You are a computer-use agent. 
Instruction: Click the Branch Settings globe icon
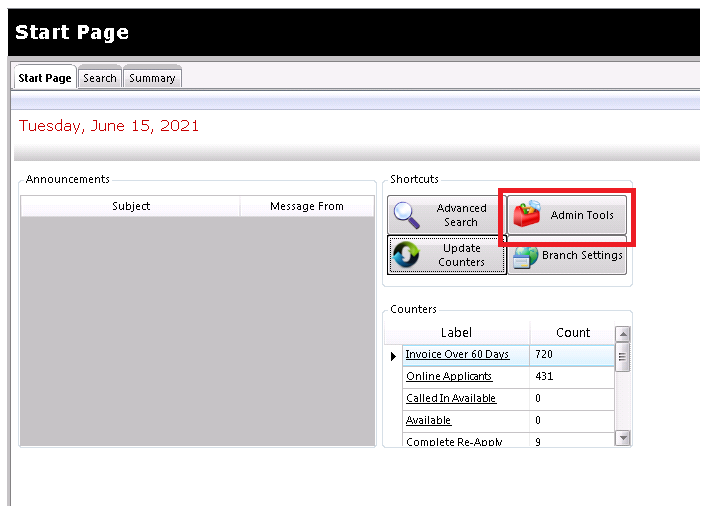pos(526,257)
